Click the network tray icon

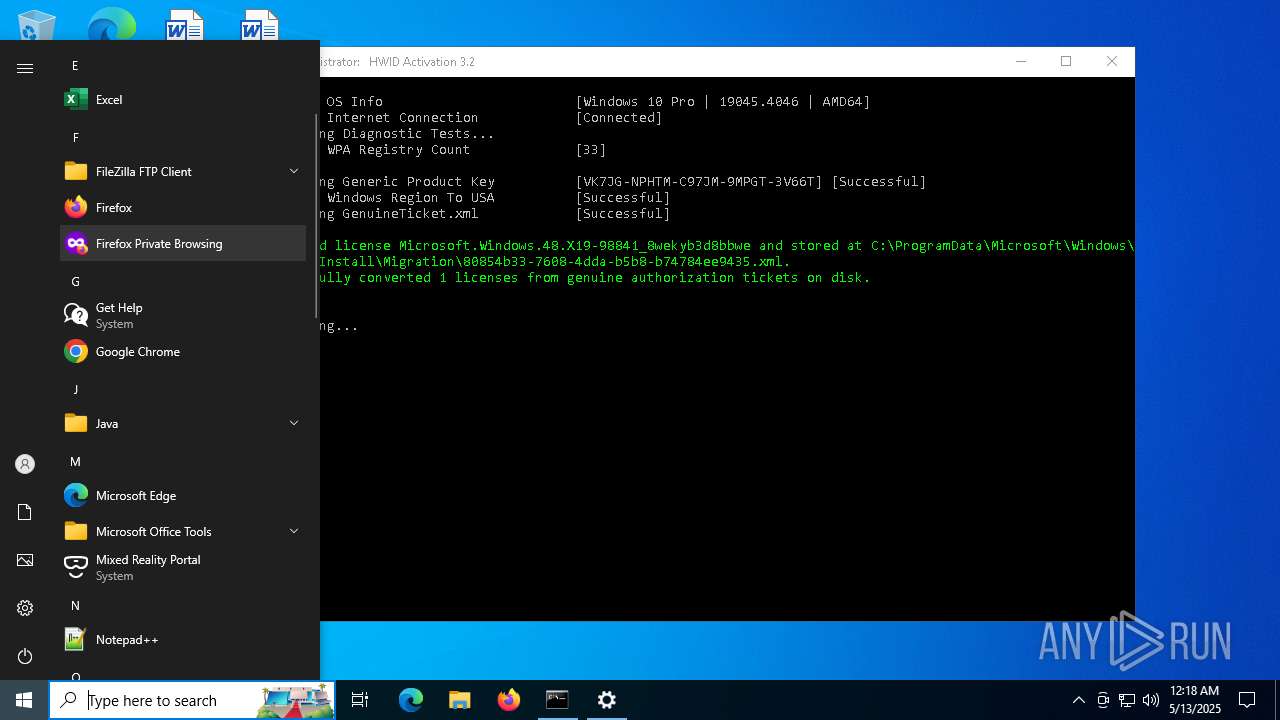click(1127, 700)
